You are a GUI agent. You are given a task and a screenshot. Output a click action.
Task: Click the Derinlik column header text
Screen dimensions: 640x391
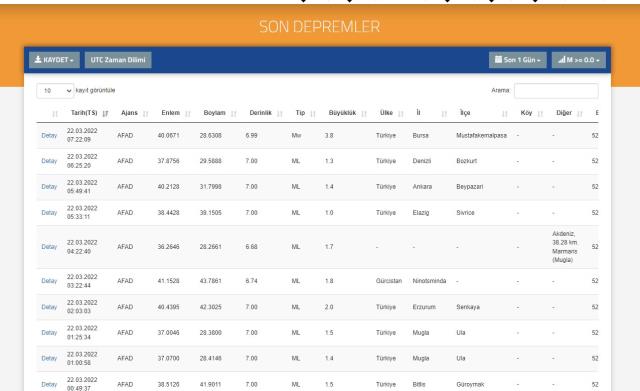click(x=260, y=113)
